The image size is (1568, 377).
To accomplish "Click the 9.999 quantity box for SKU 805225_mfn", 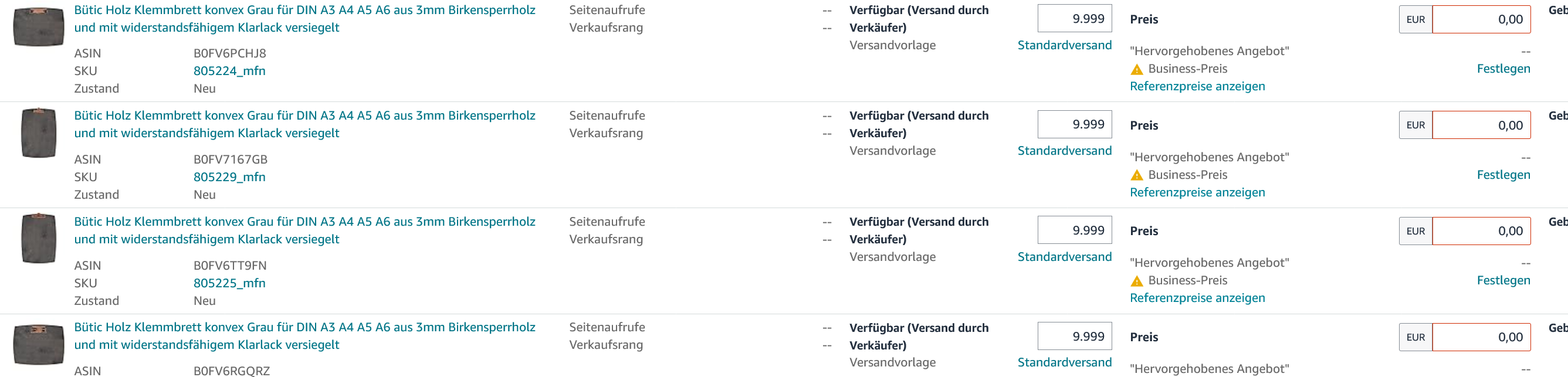I will [x=1074, y=230].
